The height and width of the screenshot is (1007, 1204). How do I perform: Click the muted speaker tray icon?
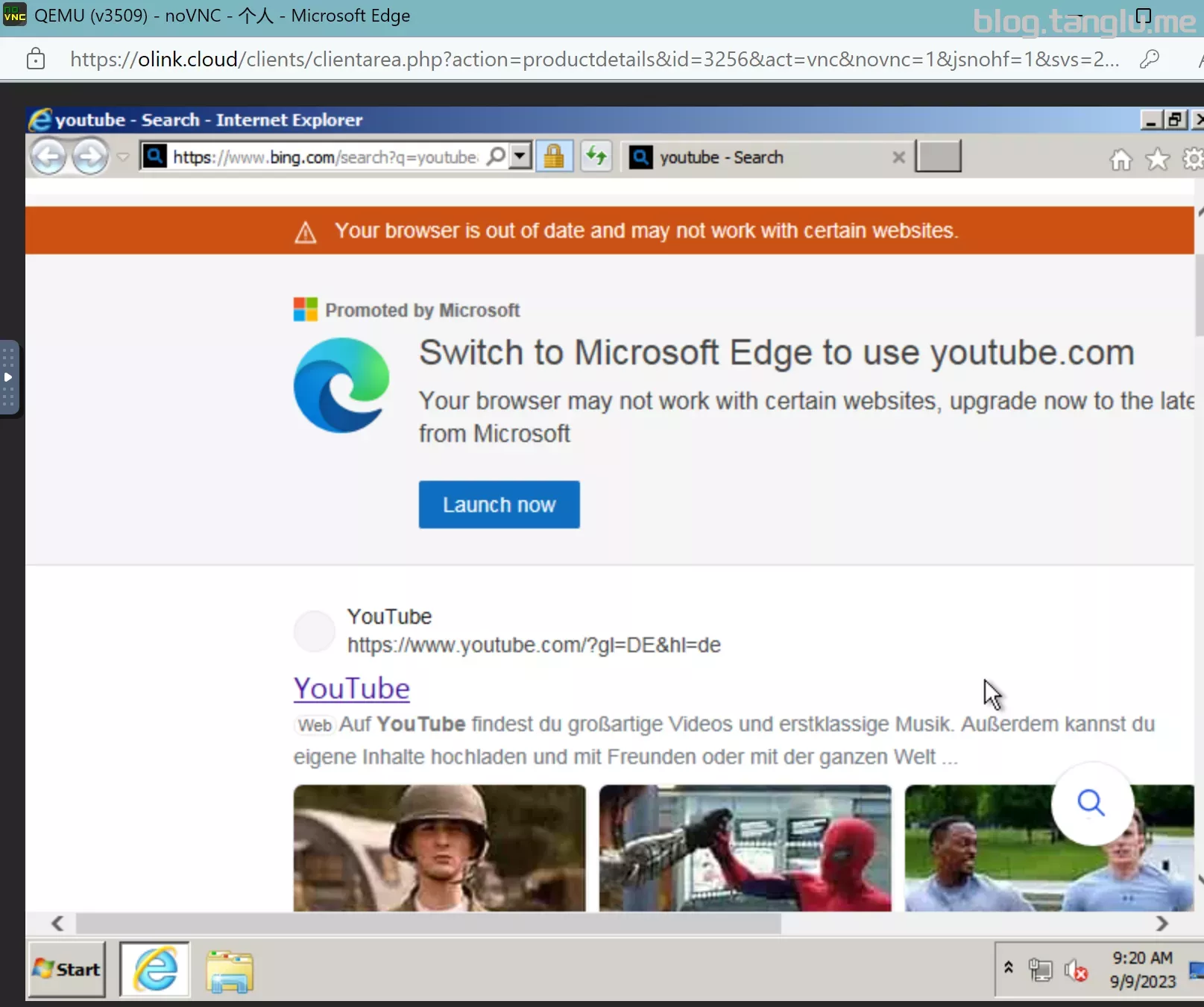pyautogui.click(x=1076, y=970)
